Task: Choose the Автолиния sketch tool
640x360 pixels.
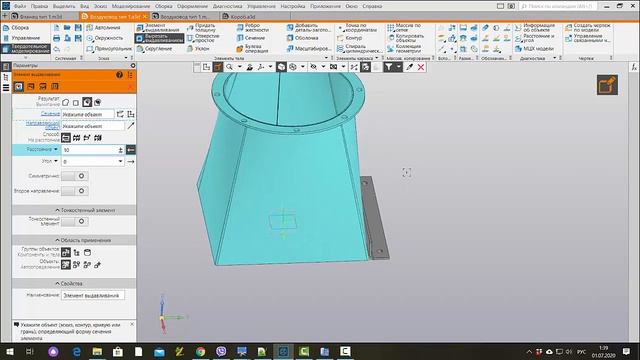Action: [103, 27]
